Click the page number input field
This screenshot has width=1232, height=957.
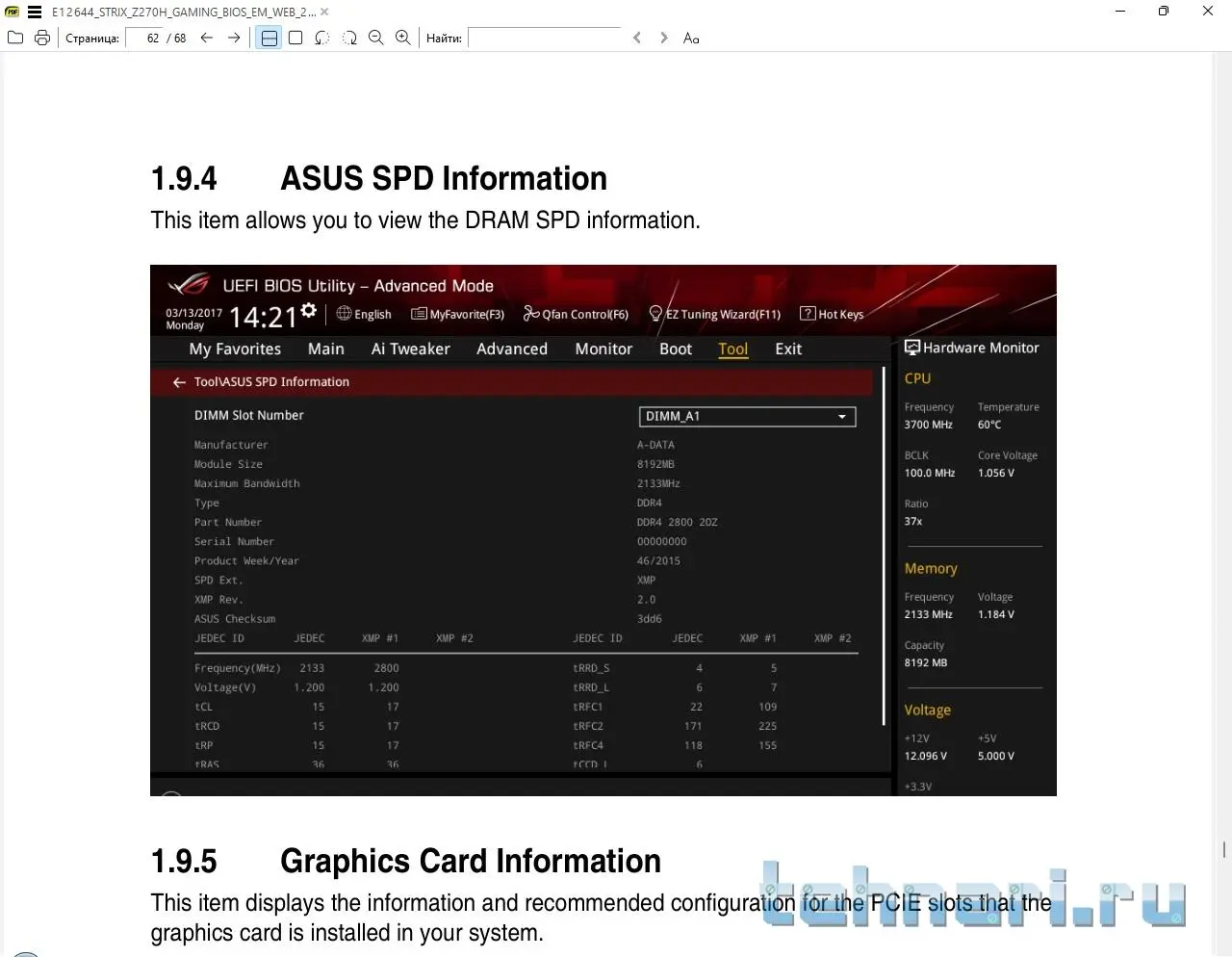[x=144, y=38]
